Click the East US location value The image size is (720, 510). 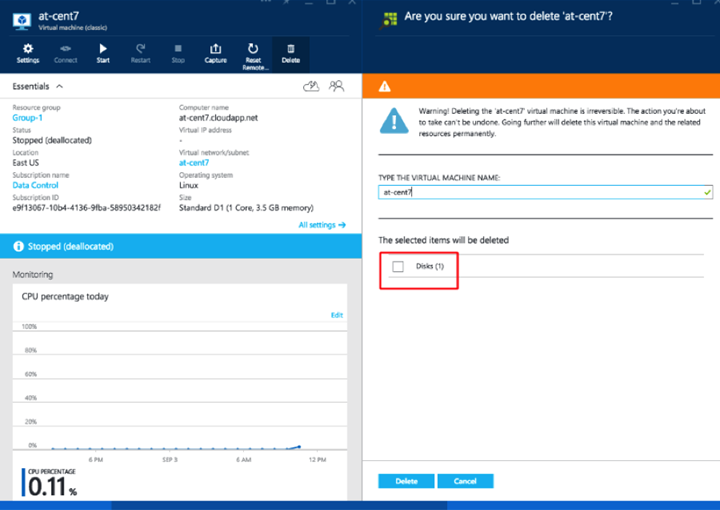(26, 163)
